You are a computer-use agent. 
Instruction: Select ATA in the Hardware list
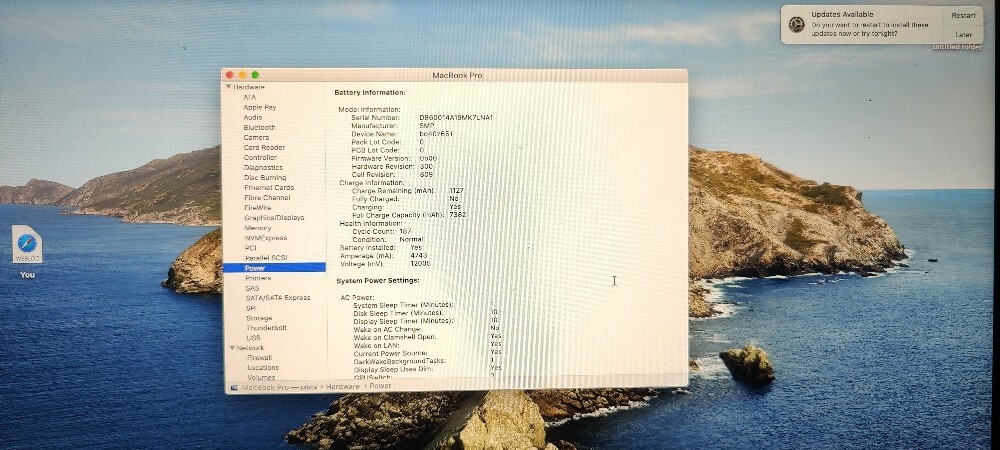coord(249,97)
